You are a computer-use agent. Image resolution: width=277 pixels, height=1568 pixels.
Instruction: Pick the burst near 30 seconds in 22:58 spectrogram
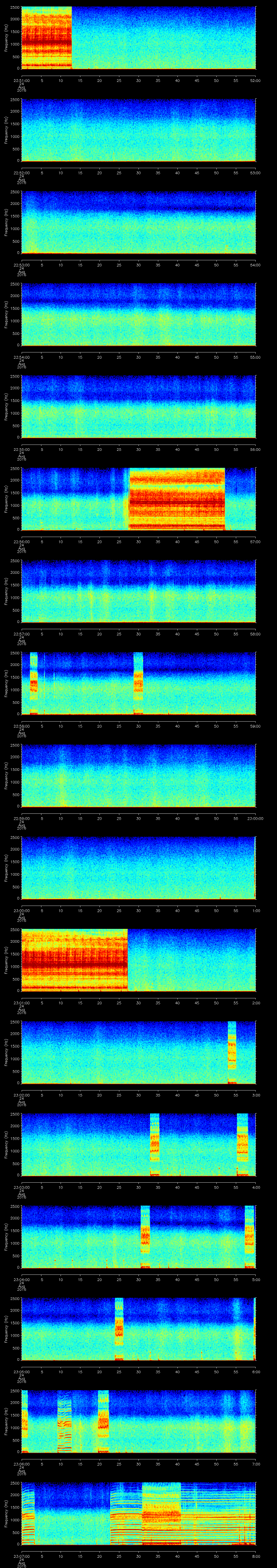tap(138, 682)
